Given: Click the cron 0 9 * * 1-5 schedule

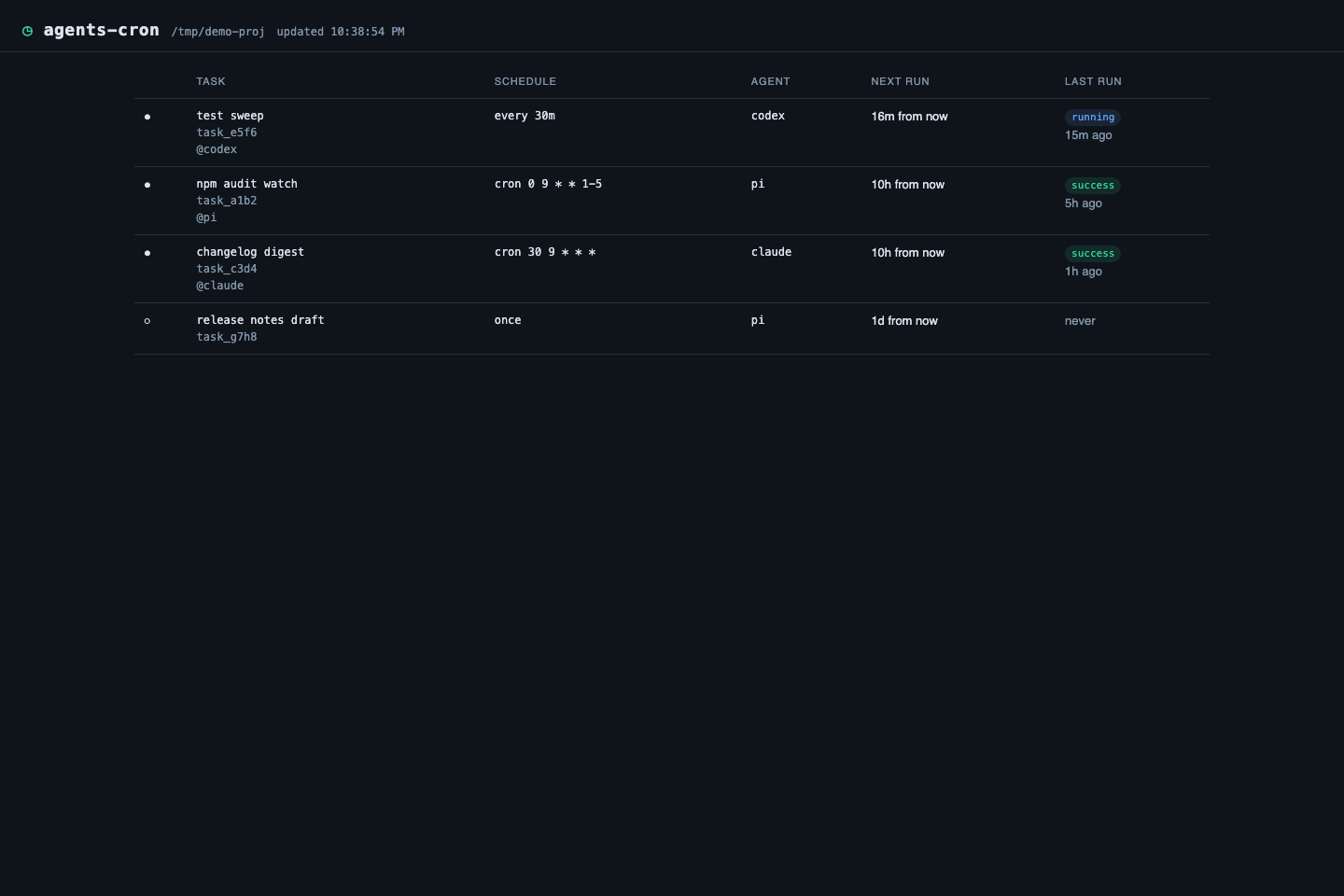Looking at the screenshot, I should click(x=549, y=184).
